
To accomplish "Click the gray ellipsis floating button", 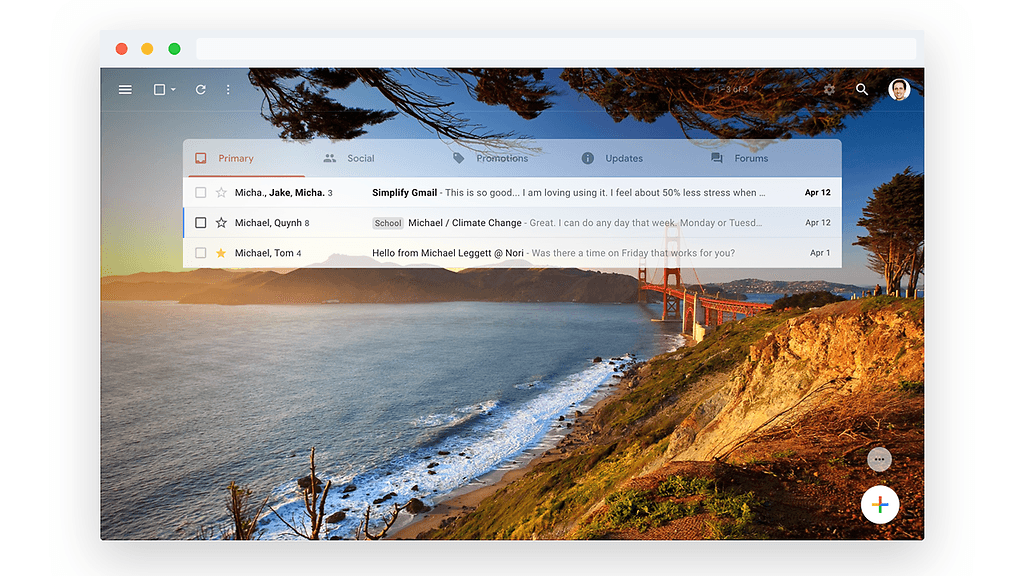I will pos(879,459).
